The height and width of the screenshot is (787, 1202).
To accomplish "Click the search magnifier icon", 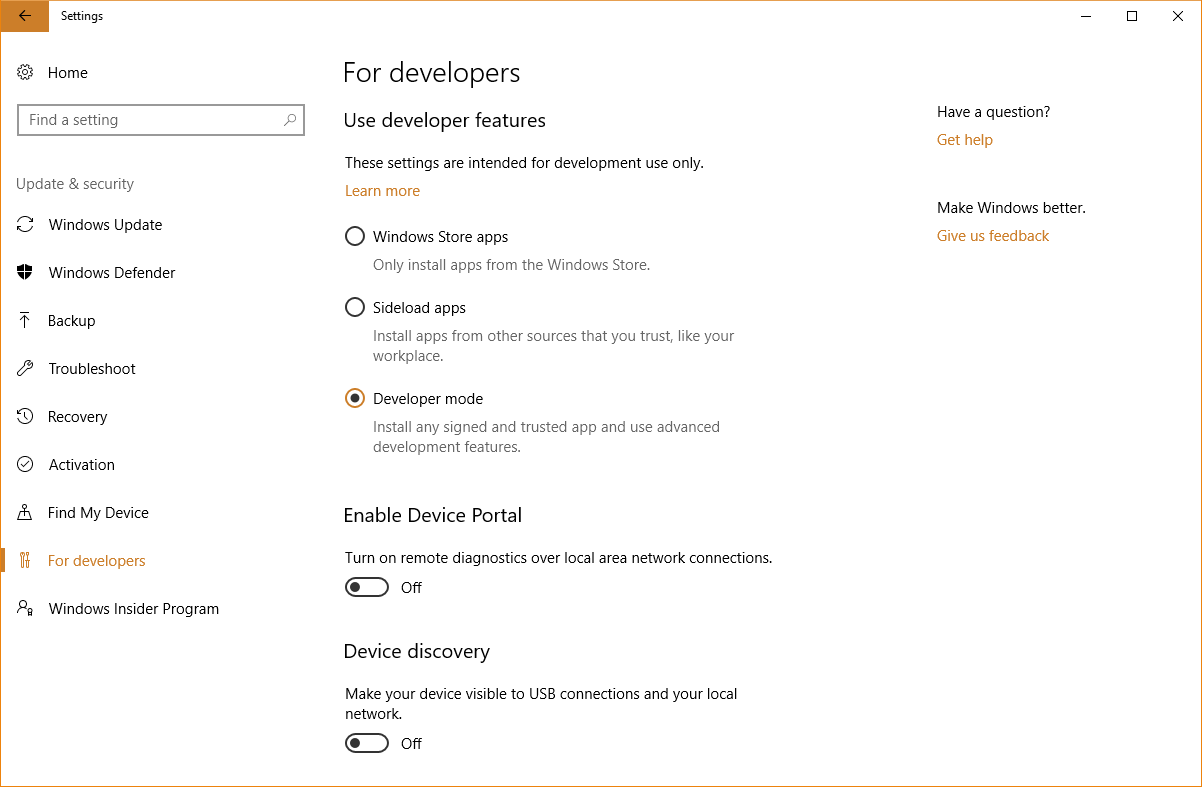I will point(289,120).
